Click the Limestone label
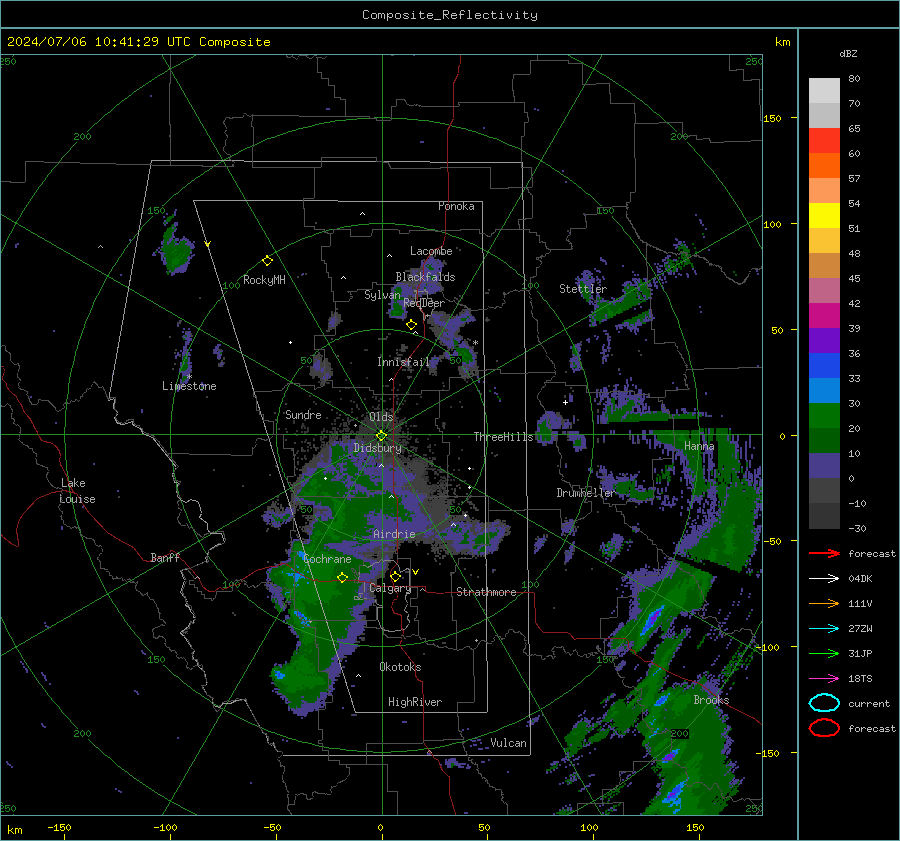This screenshot has width=900, height=841. pos(189,386)
